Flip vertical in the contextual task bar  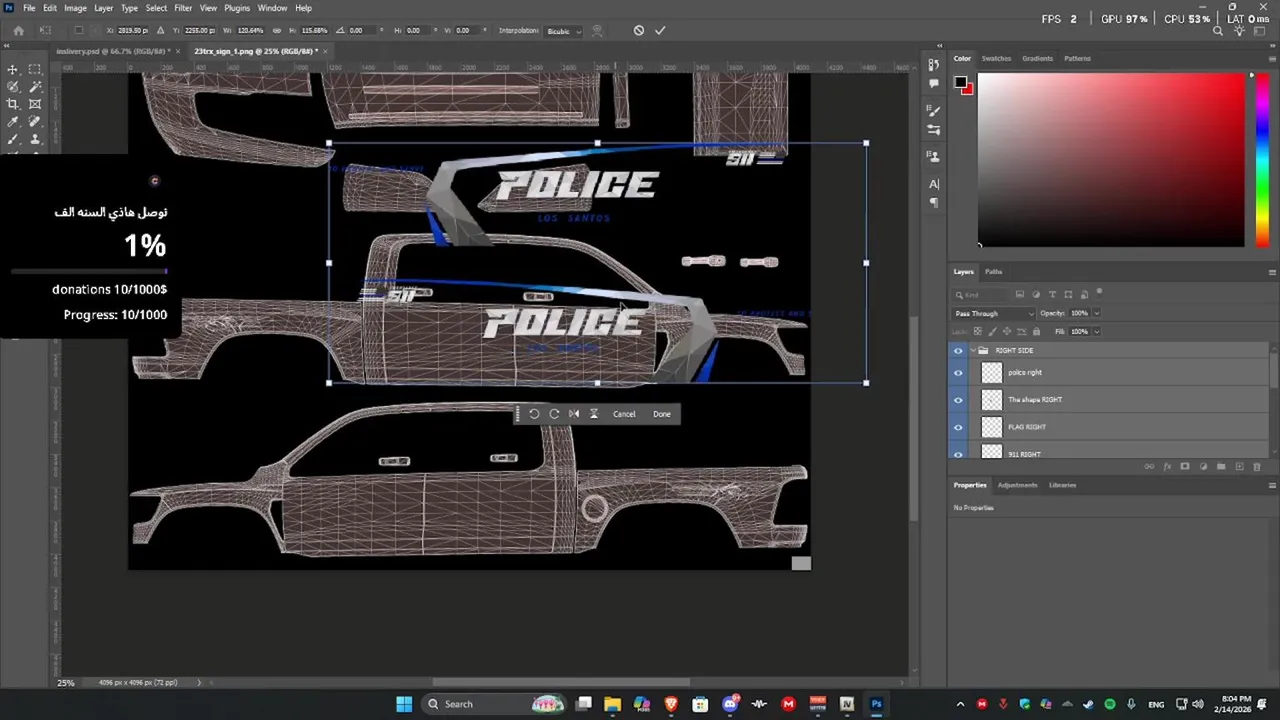(x=594, y=414)
